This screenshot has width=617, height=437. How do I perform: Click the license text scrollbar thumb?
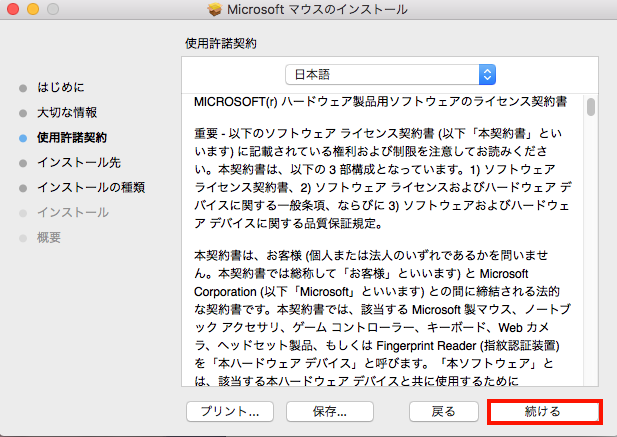591,107
